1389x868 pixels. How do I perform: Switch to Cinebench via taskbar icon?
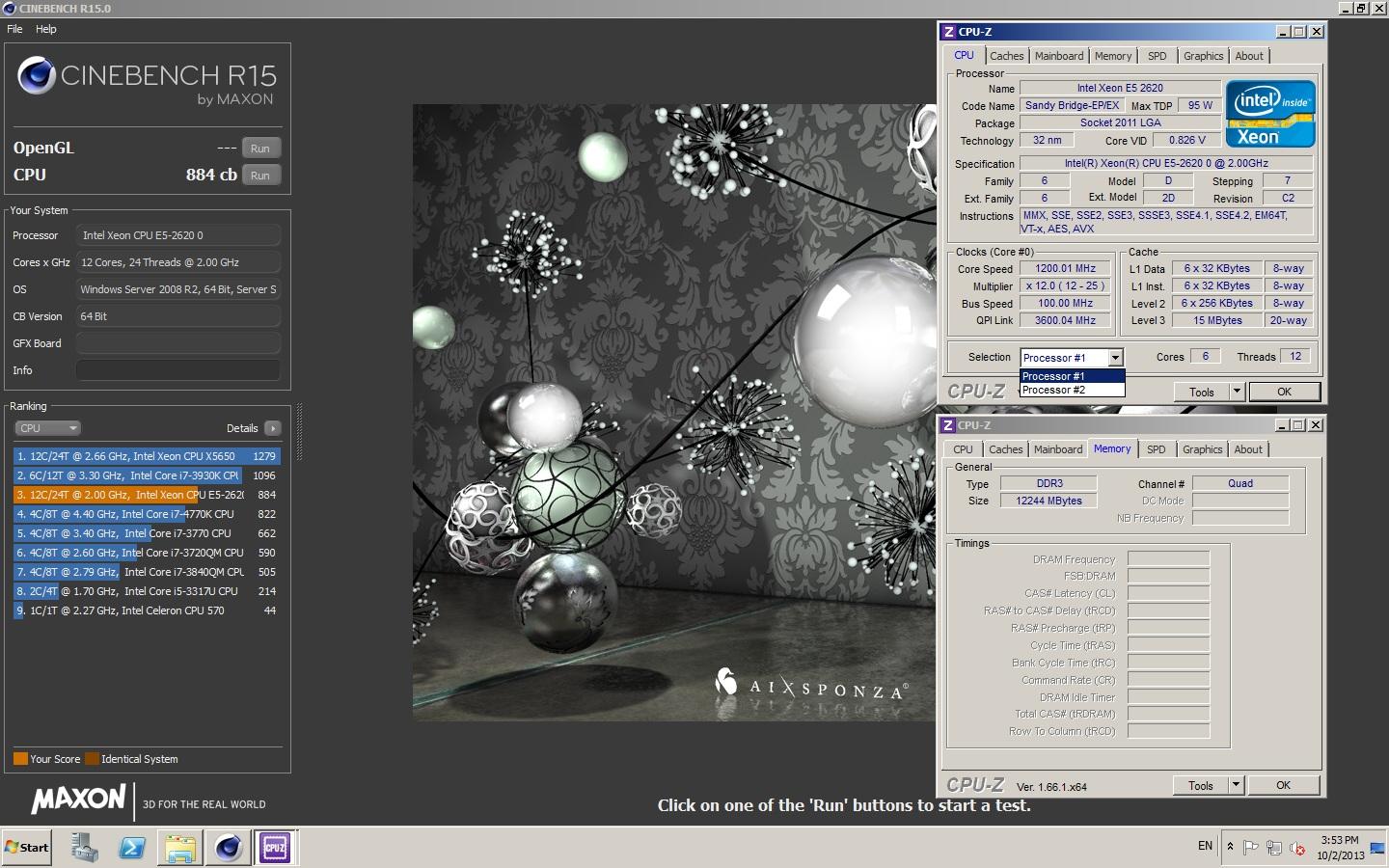[x=229, y=848]
